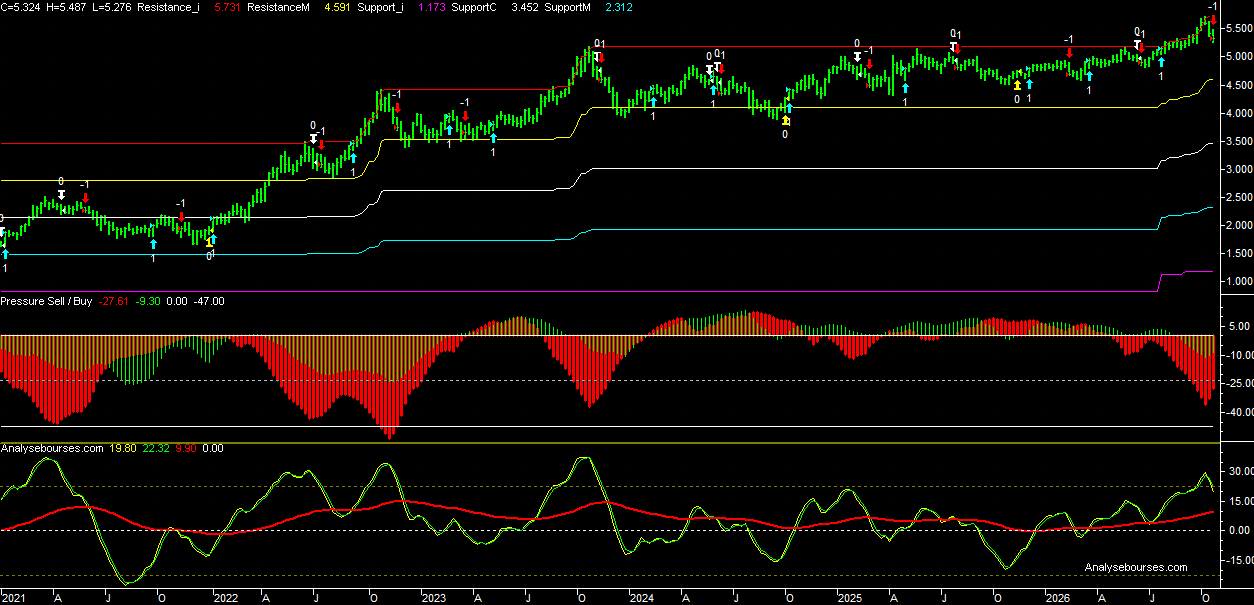Click 3.000 on the price axis

pyautogui.click(x=1238, y=169)
